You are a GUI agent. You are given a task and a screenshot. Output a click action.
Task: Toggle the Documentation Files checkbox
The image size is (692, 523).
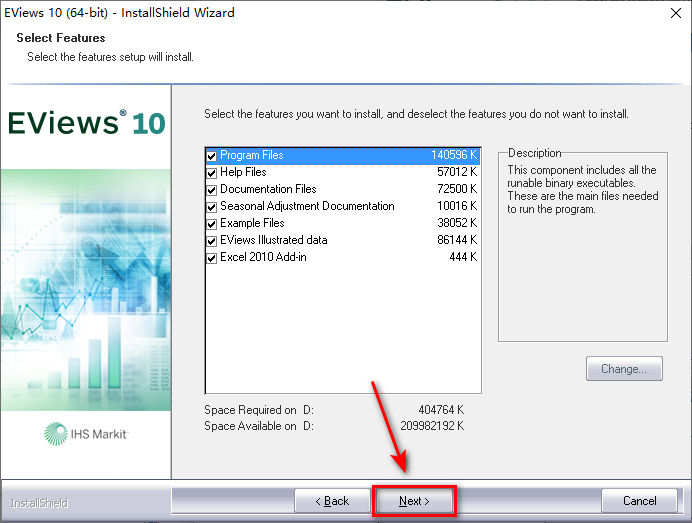212,190
